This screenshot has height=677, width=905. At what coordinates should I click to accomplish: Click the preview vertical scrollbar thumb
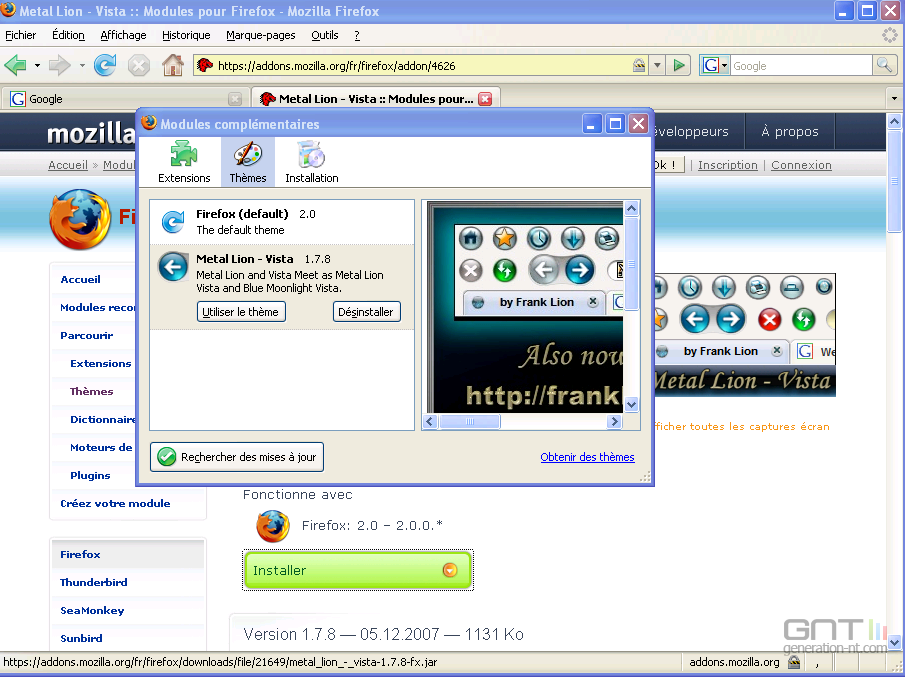point(631,263)
